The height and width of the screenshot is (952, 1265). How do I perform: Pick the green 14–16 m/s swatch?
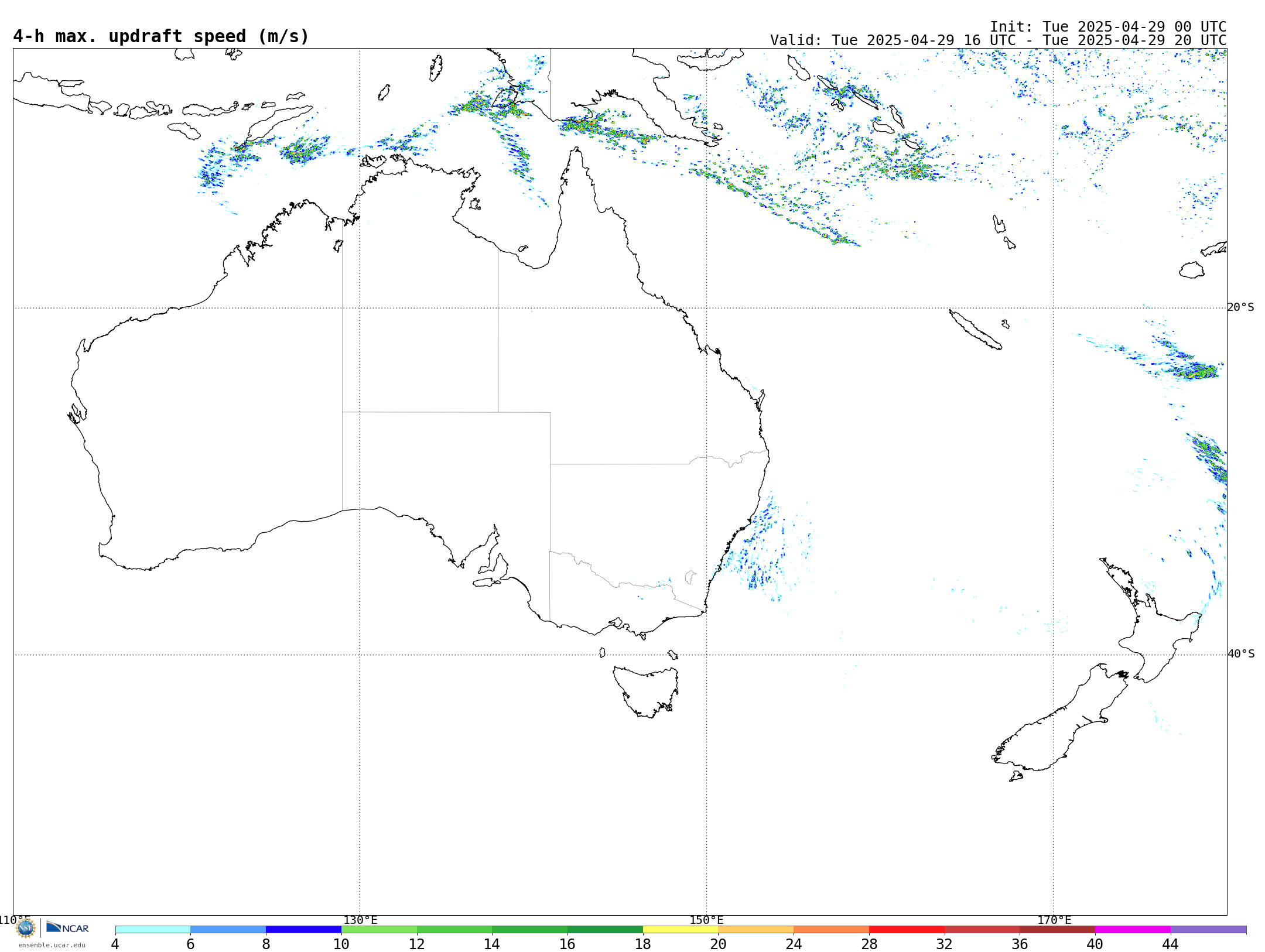[529, 930]
